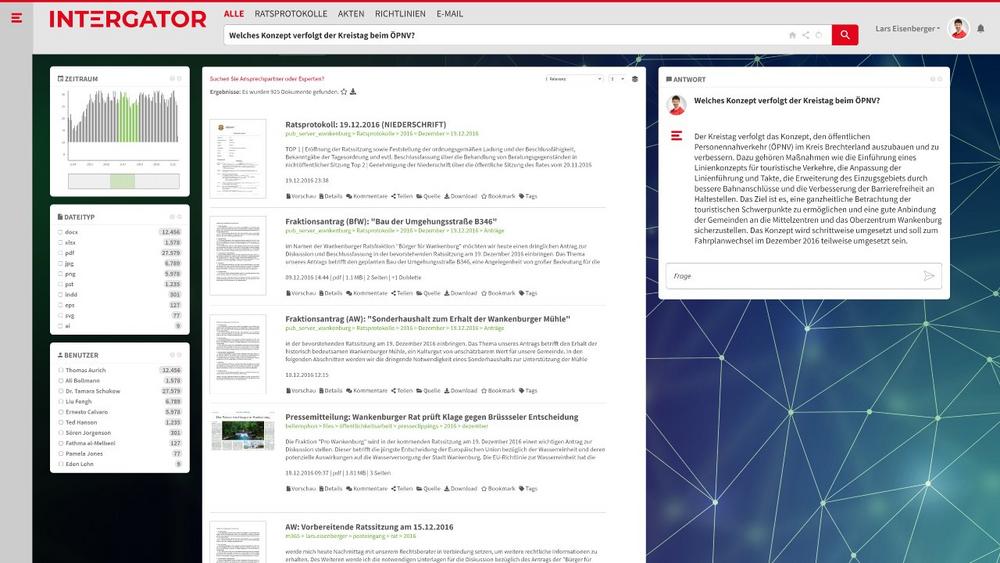Switch to the ALLE tab

coord(233,13)
